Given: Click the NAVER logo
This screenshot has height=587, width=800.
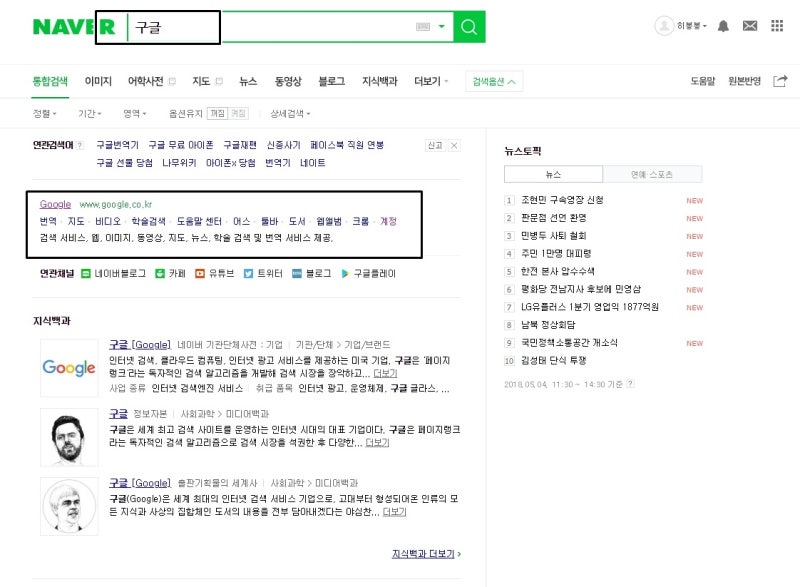Looking at the screenshot, I should [x=74, y=27].
